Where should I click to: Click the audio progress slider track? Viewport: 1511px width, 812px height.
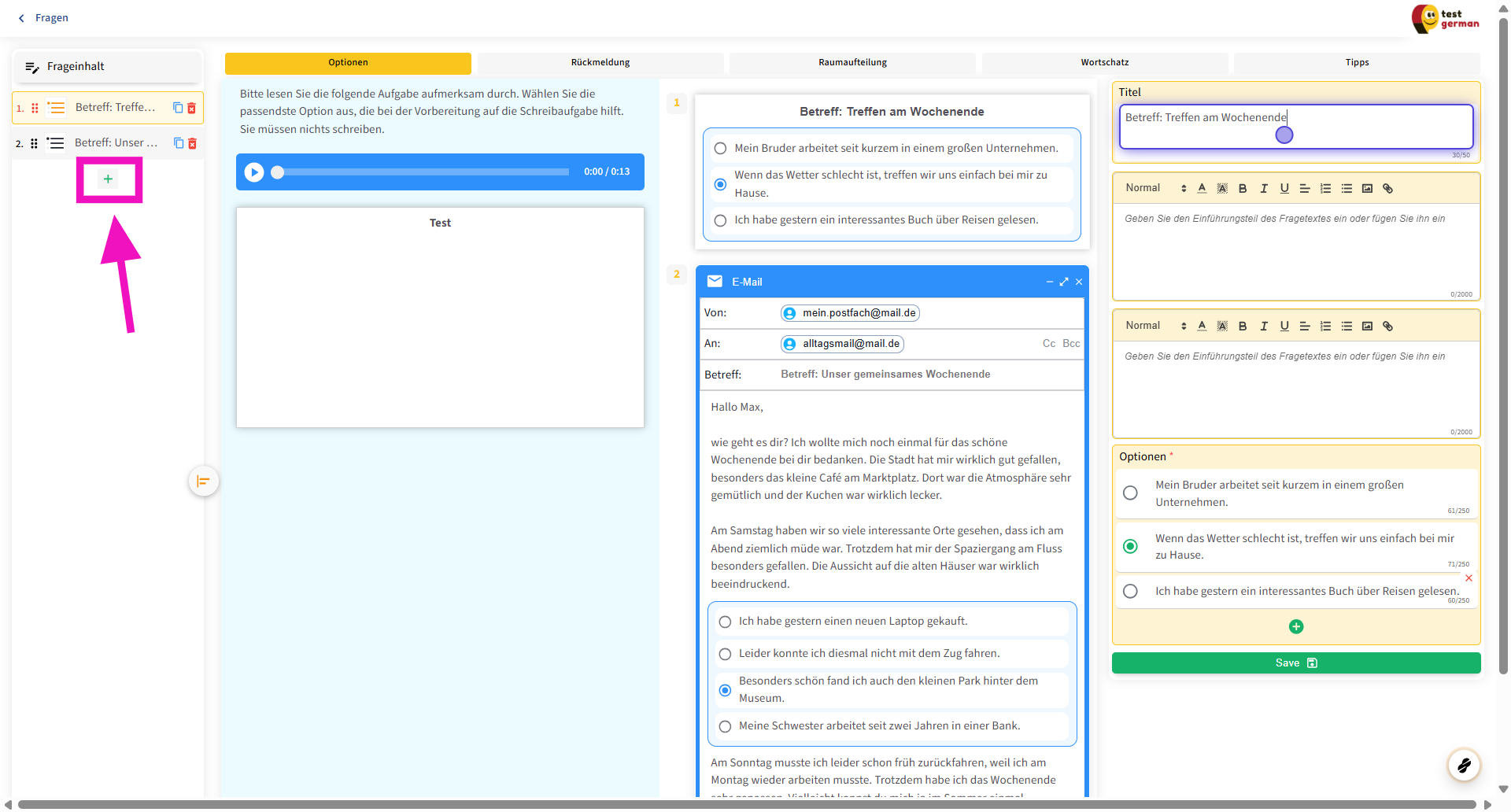425,172
